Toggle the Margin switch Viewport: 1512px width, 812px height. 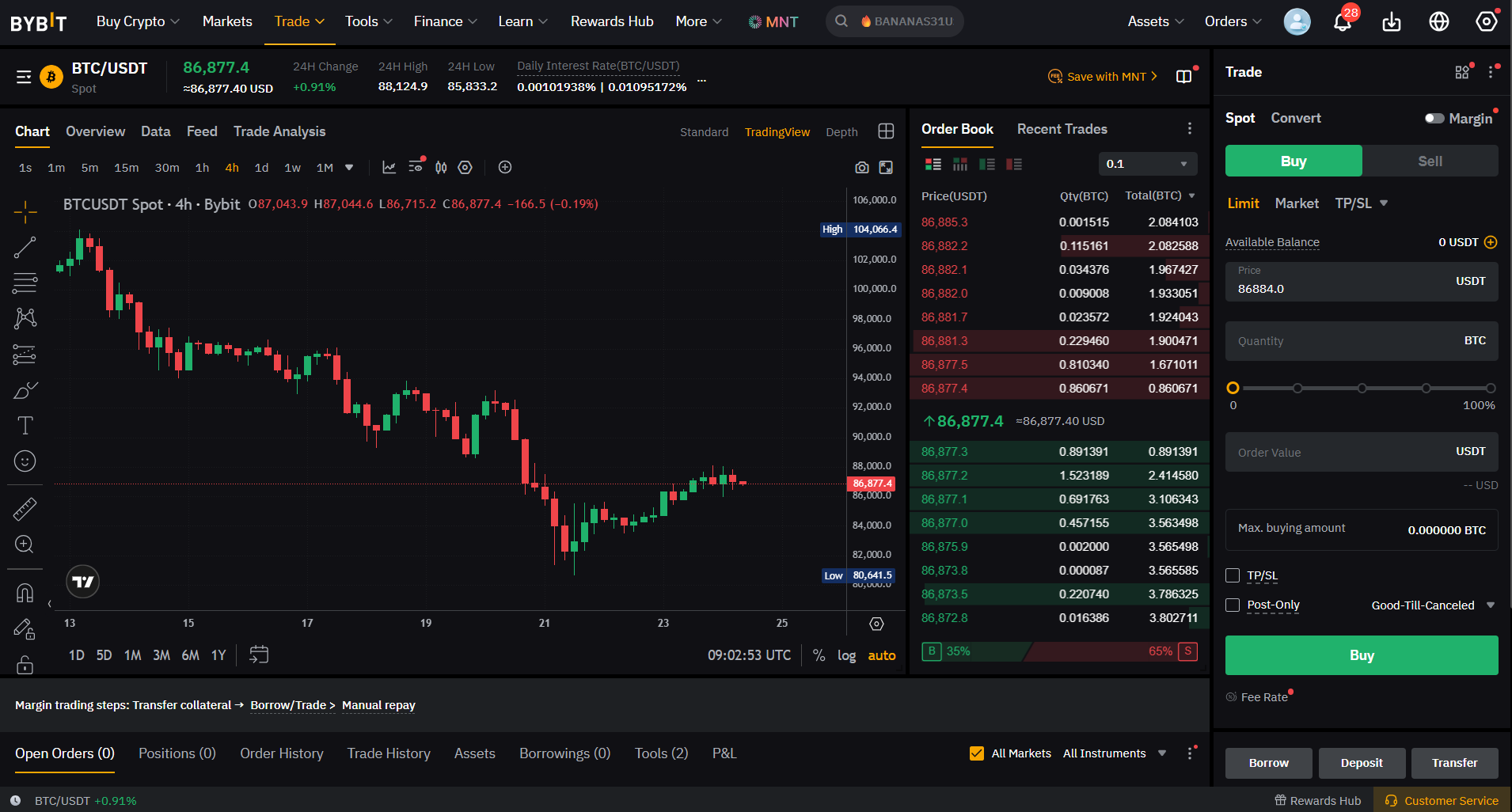pyautogui.click(x=1434, y=119)
